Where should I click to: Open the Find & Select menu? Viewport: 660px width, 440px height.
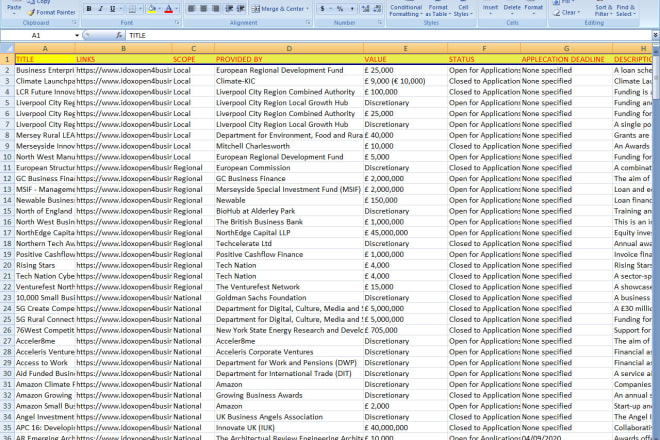(626, 9)
